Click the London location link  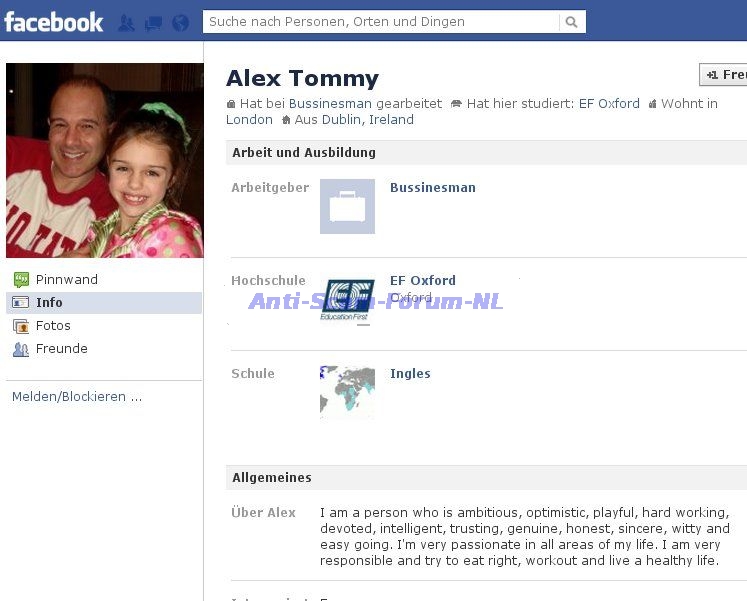[x=249, y=120]
